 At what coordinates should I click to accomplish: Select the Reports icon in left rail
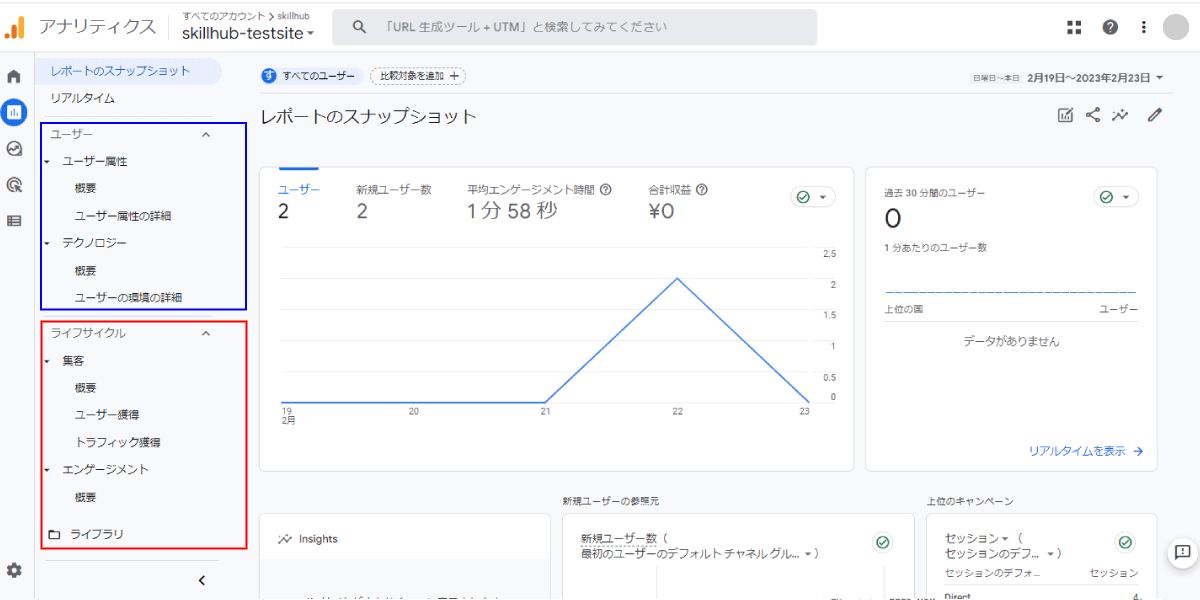click(x=14, y=112)
